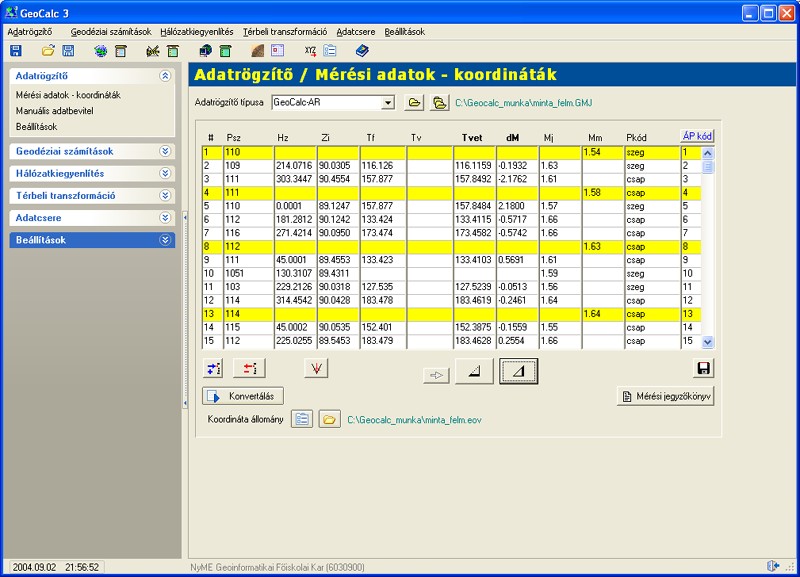Click the table icon with red square
800x577 pixels.
tap(278, 51)
